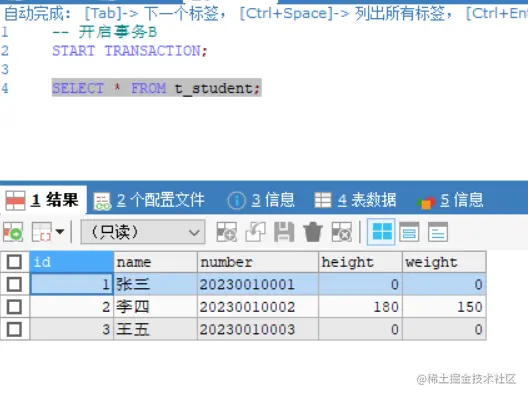Screen dimensions: 528x397
Task: Open the 只读 mode dropdown
Action: point(143,232)
